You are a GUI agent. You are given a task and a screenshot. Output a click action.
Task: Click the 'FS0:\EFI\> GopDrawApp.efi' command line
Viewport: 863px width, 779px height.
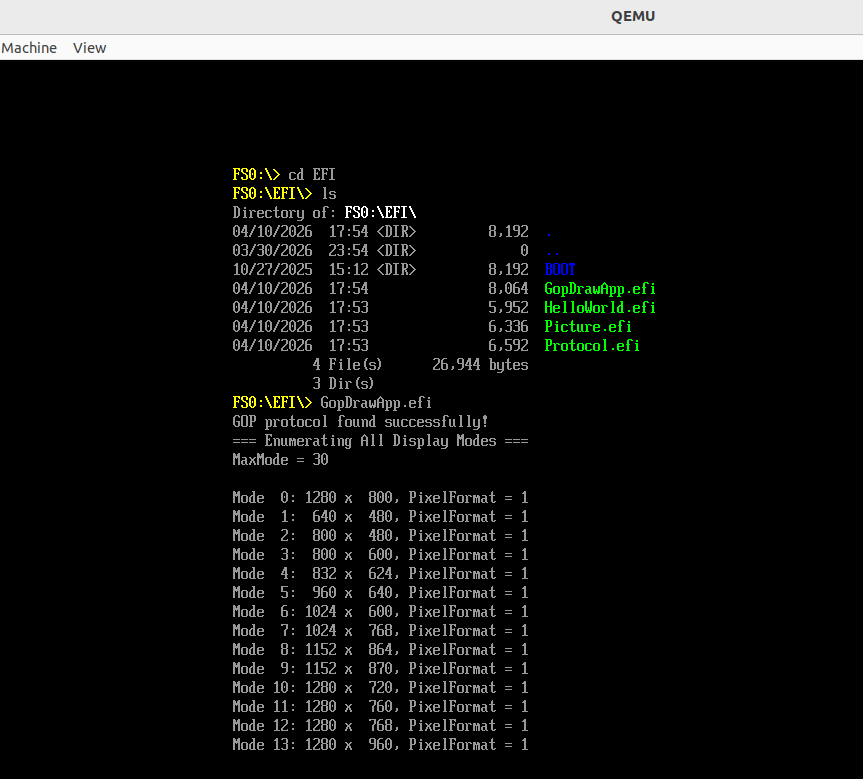click(x=332, y=402)
